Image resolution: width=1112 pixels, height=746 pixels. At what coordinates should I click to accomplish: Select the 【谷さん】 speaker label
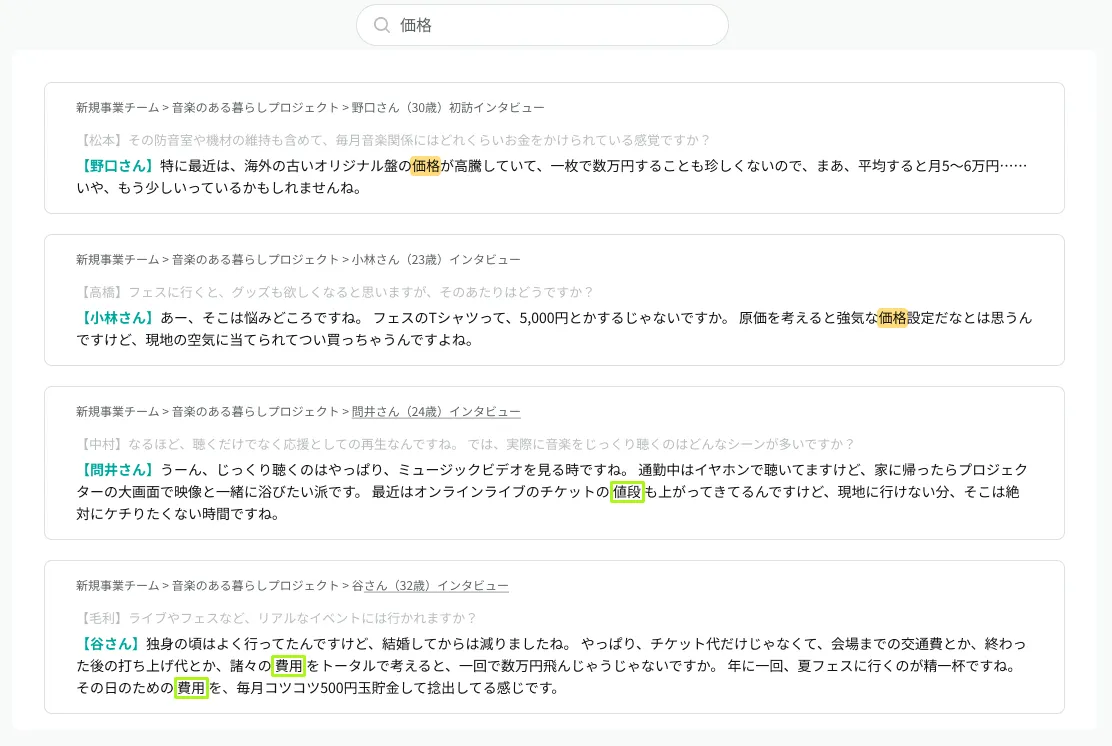(x=109, y=644)
